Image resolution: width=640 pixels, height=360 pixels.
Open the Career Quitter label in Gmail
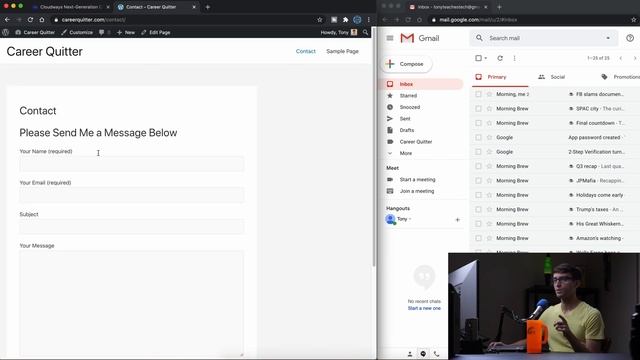pos(416,142)
